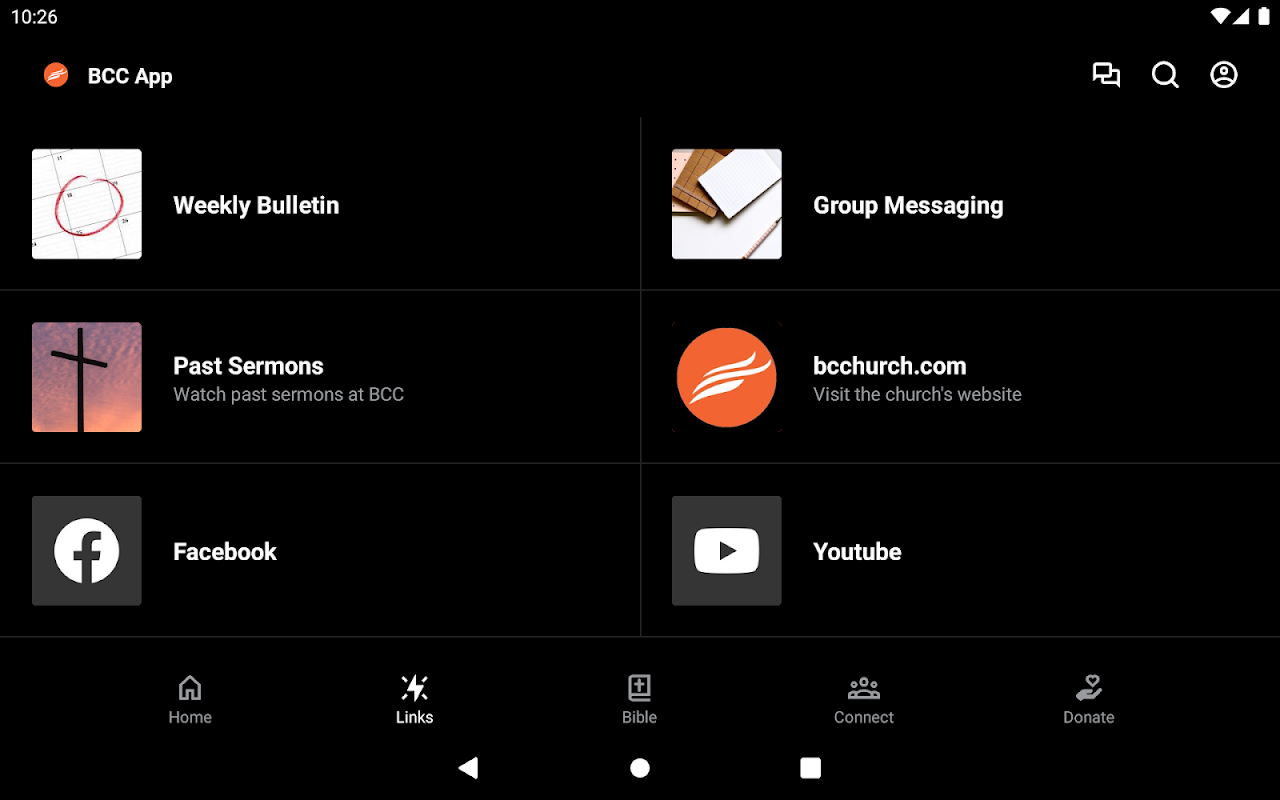Go to the Connect tab
Image resolution: width=1280 pixels, height=800 pixels.
(x=864, y=700)
